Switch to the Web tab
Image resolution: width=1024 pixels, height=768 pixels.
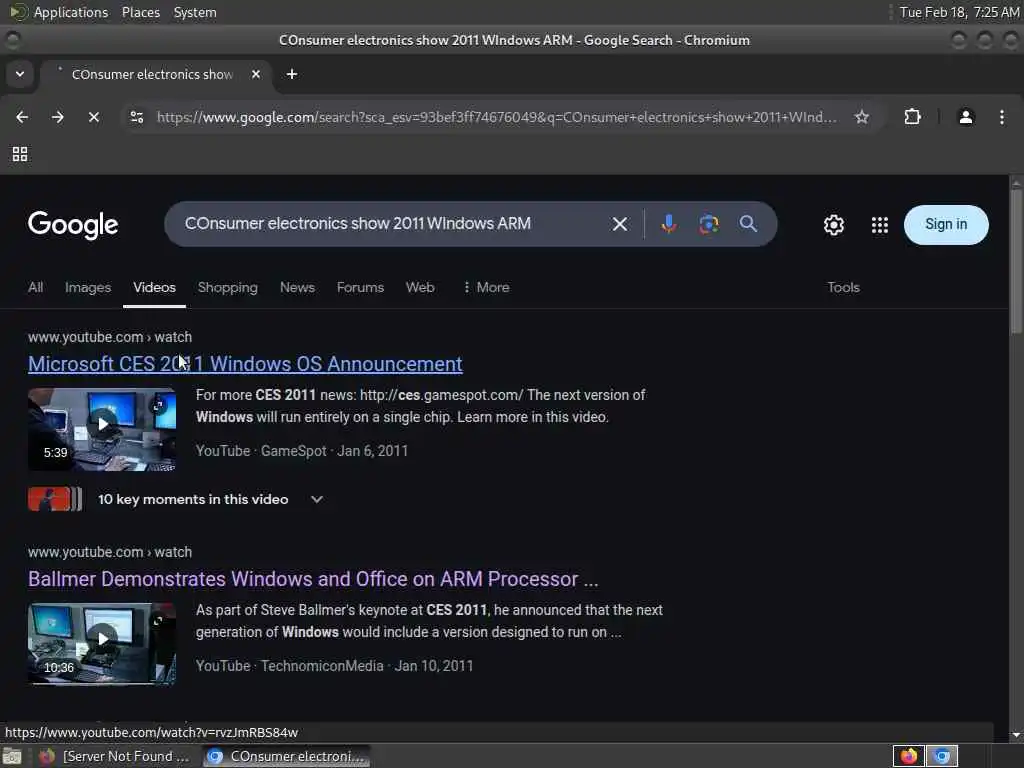pos(420,287)
